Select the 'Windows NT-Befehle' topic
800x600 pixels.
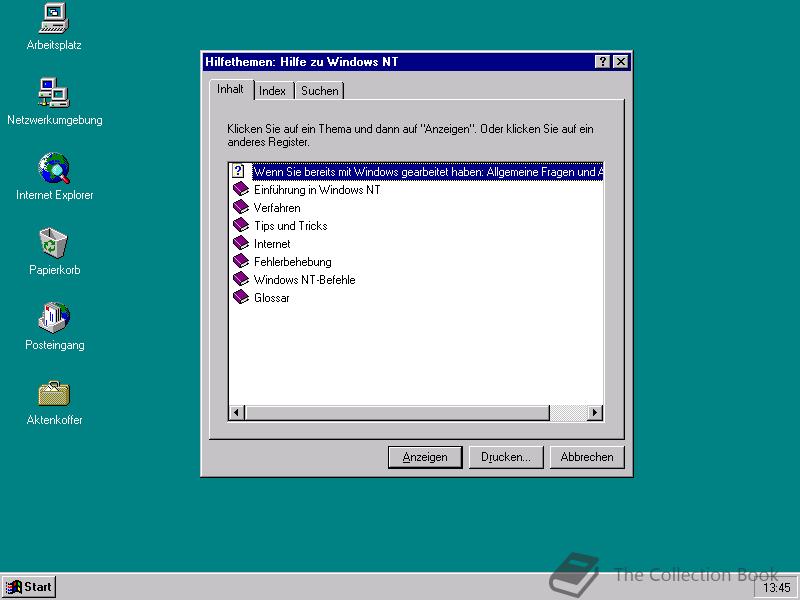click(x=305, y=280)
